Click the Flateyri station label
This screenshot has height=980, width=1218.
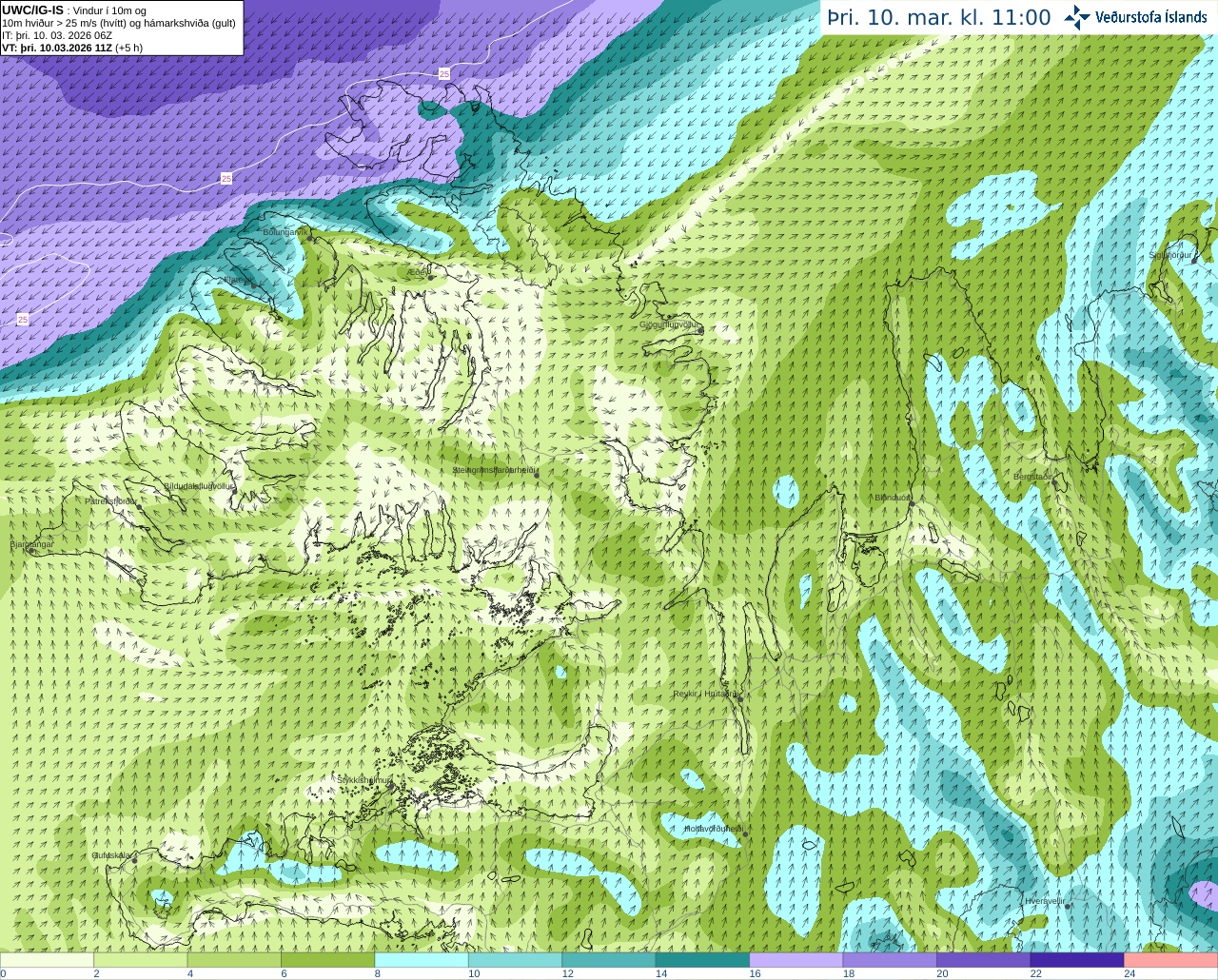point(237,280)
